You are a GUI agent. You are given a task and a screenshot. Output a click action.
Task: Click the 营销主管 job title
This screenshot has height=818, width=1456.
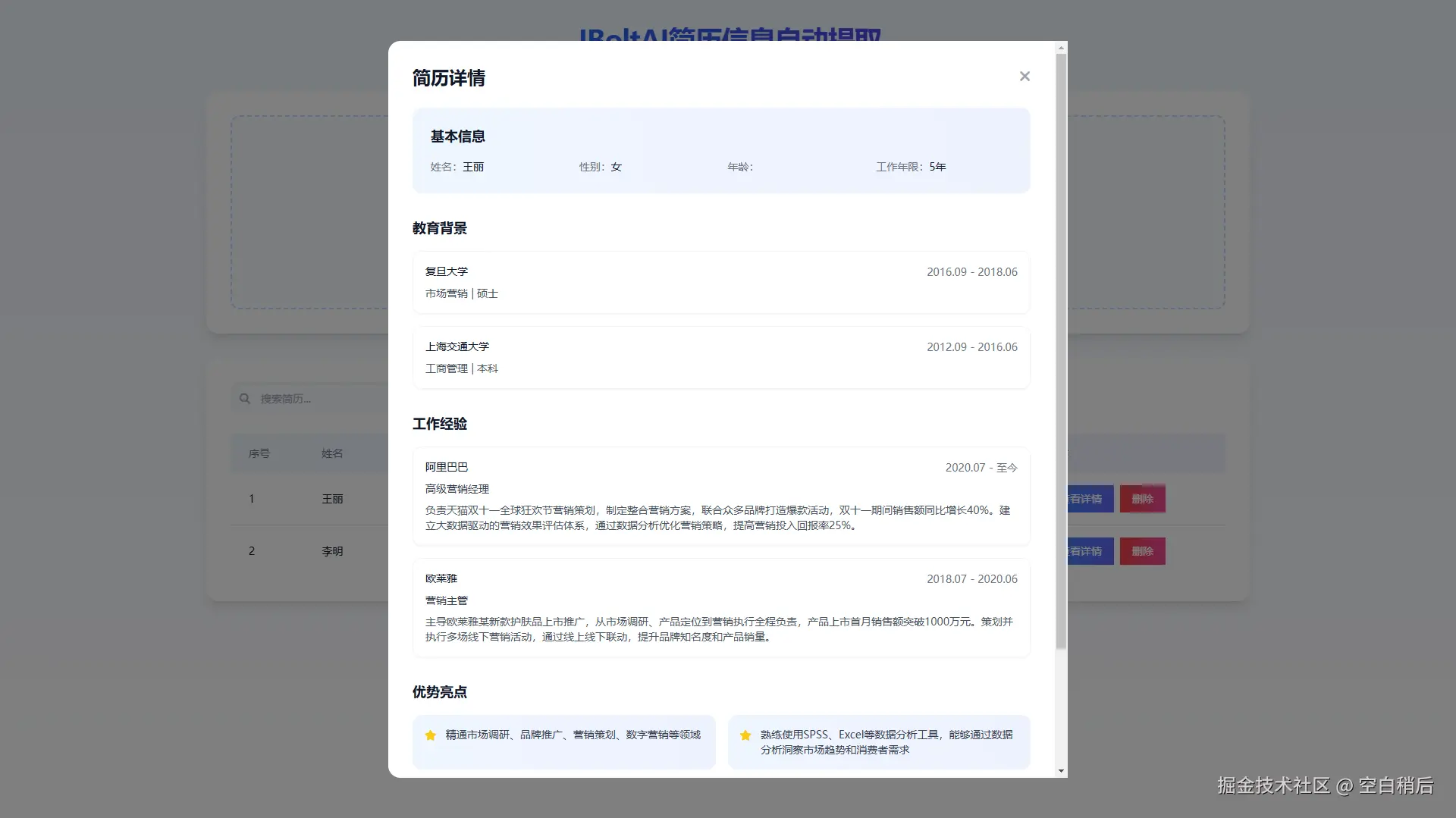(x=447, y=600)
